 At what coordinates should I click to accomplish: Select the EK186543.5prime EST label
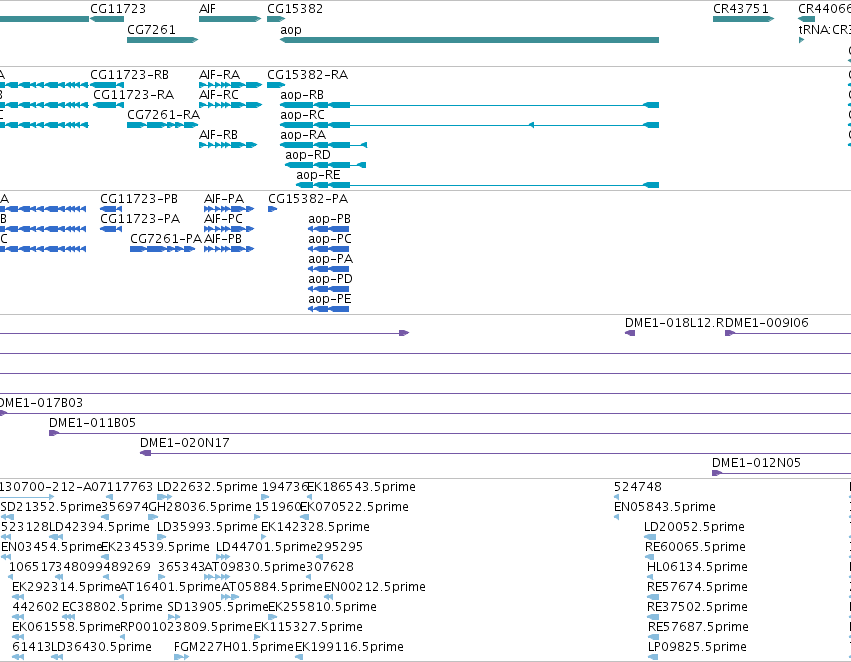[361, 487]
